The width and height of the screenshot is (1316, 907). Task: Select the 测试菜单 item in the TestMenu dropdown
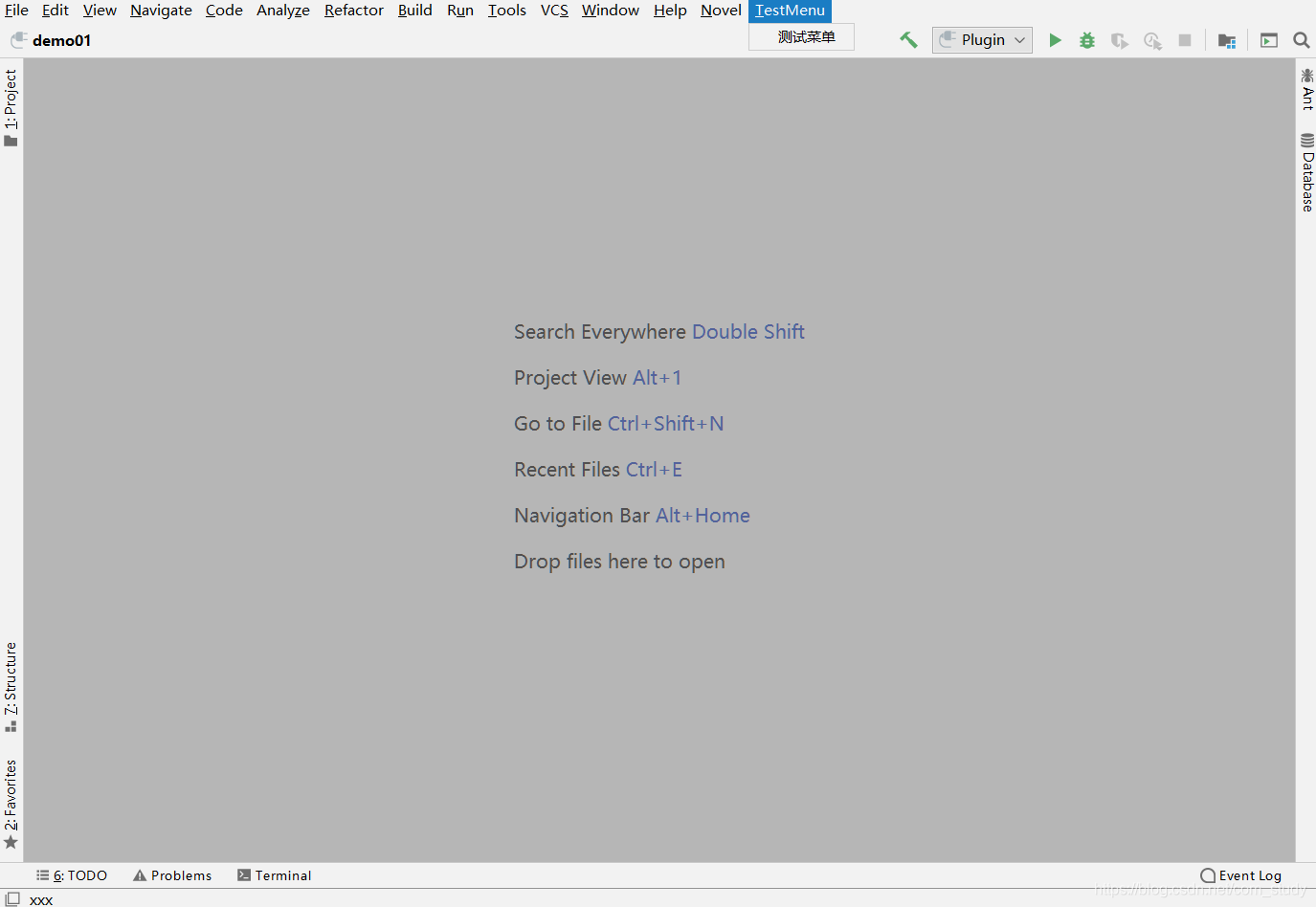802,36
